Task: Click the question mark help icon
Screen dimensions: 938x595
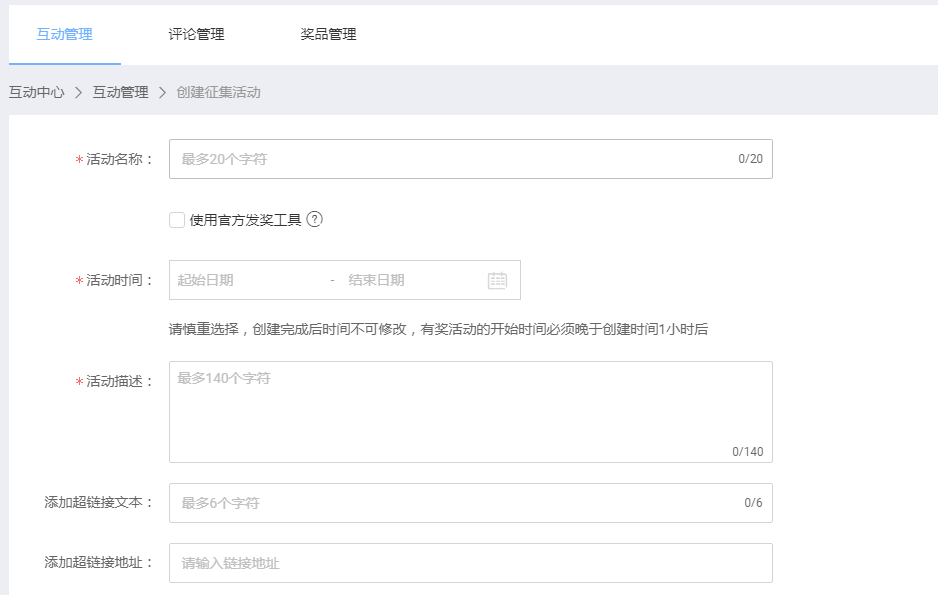Action: point(314,220)
